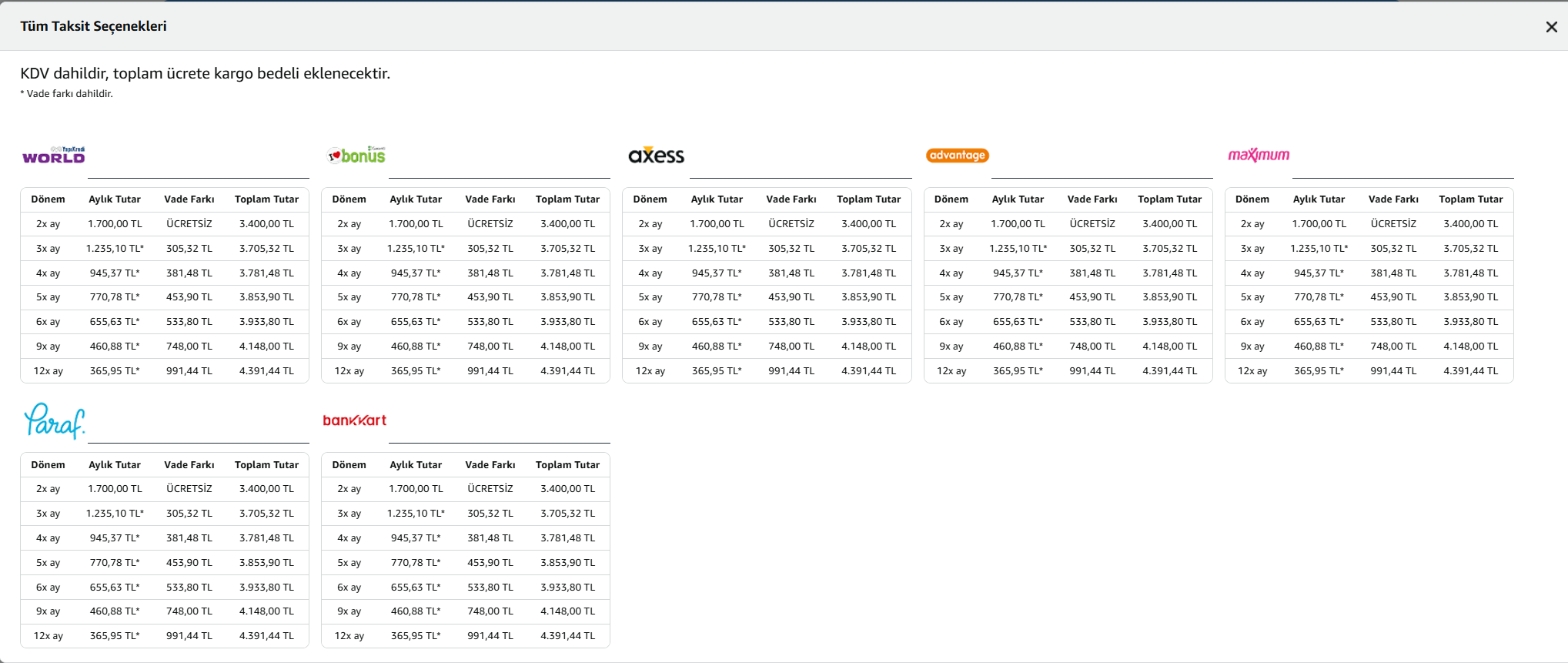The height and width of the screenshot is (663, 1568).
Task: Click 655,63 TL* amount in Bankkart table
Action: [416, 588]
